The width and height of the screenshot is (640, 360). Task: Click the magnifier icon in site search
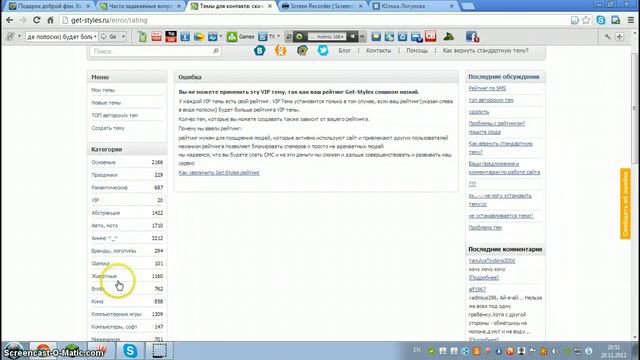[216, 51]
